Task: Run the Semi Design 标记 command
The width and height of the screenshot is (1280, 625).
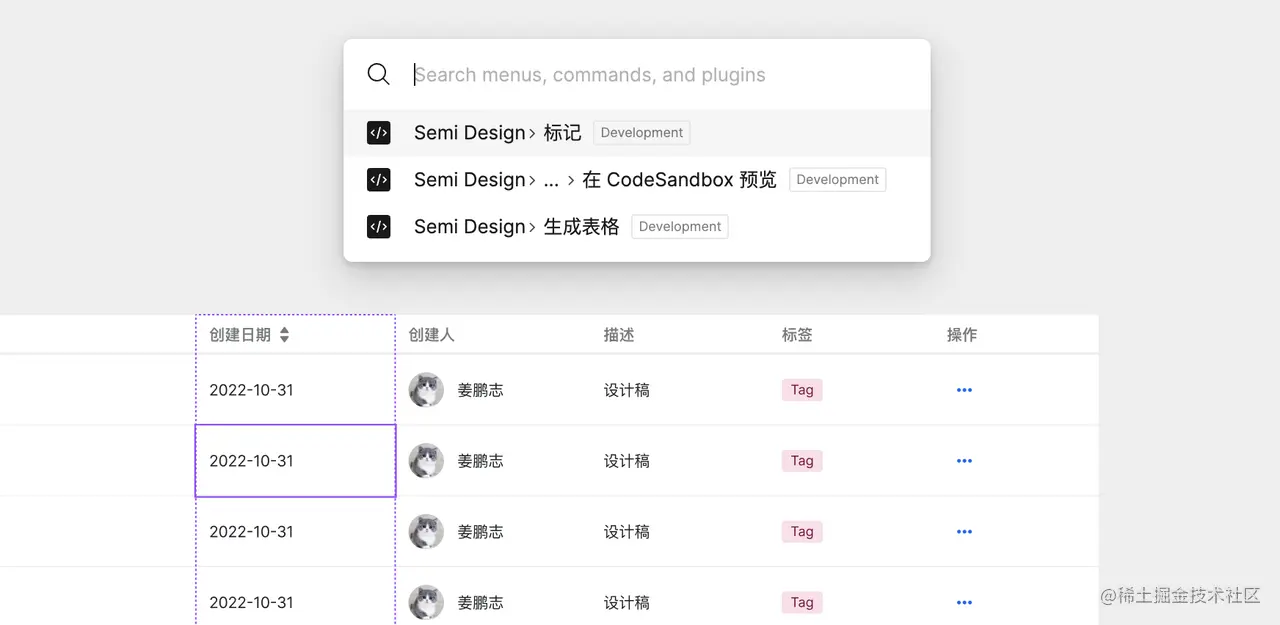Action: point(637,133)
